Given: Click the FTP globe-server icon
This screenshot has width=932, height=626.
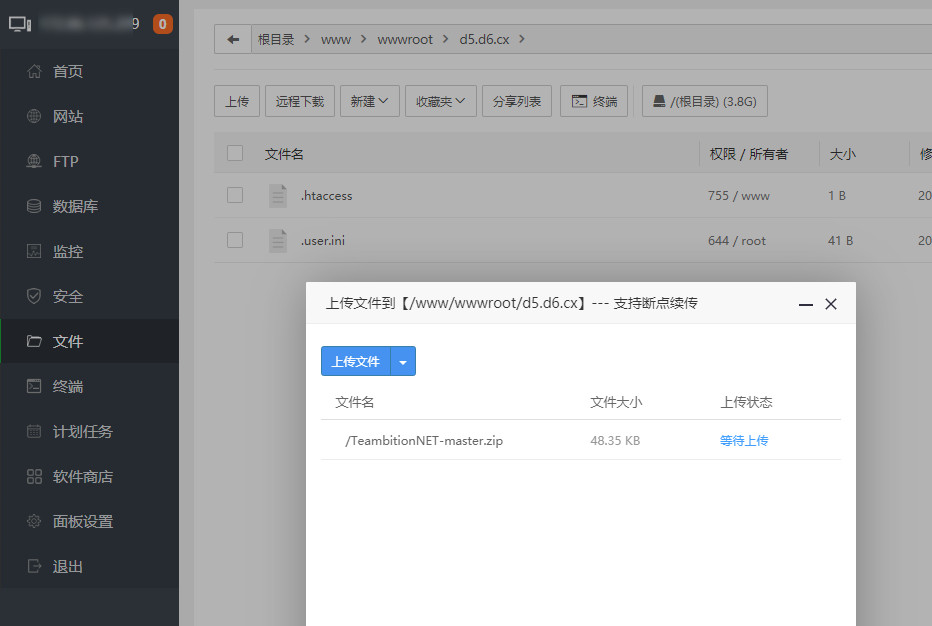Looking at the screenshot, I should [x=34, y=161].
